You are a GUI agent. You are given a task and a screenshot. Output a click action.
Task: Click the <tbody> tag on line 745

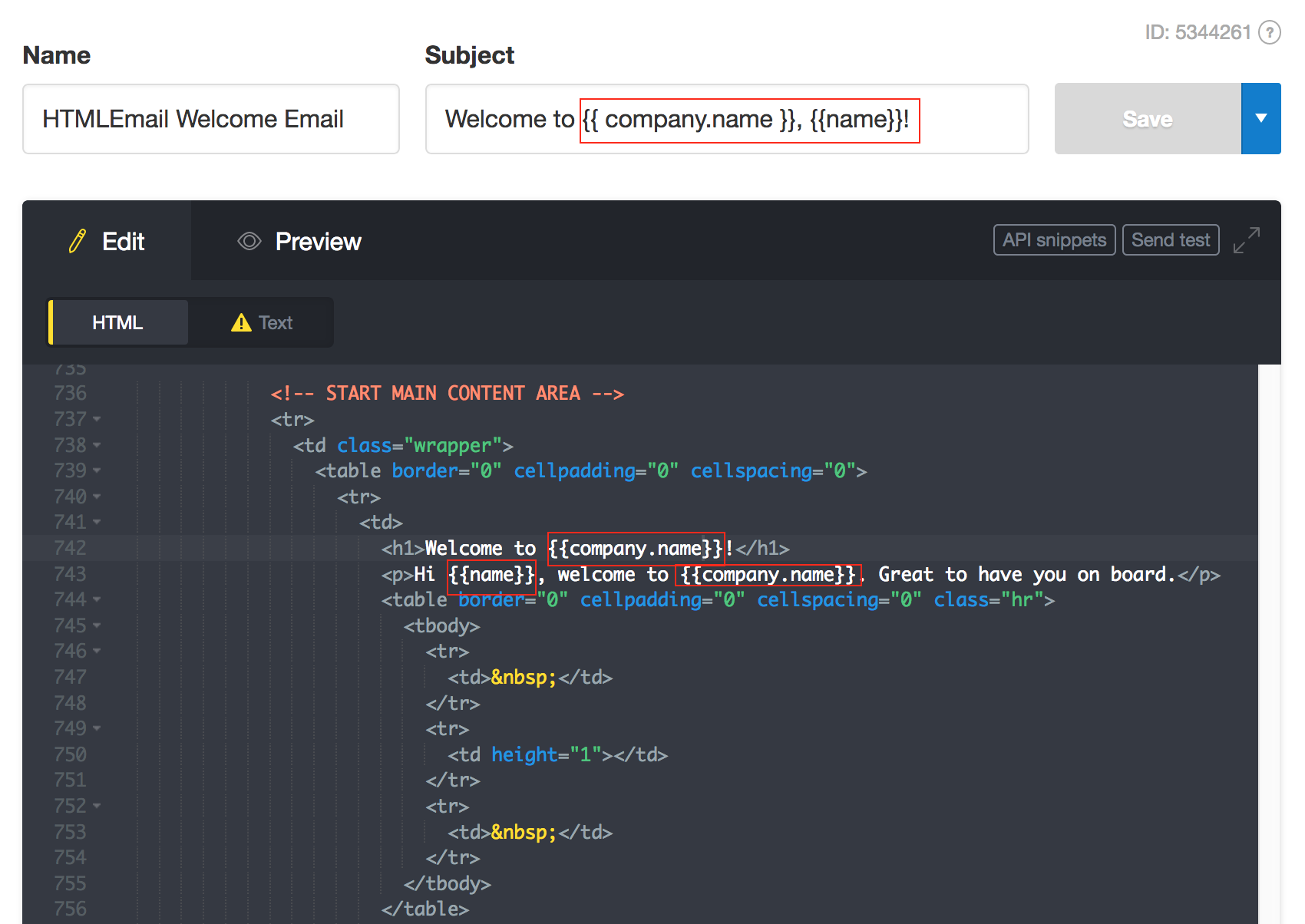click(442, 625)
